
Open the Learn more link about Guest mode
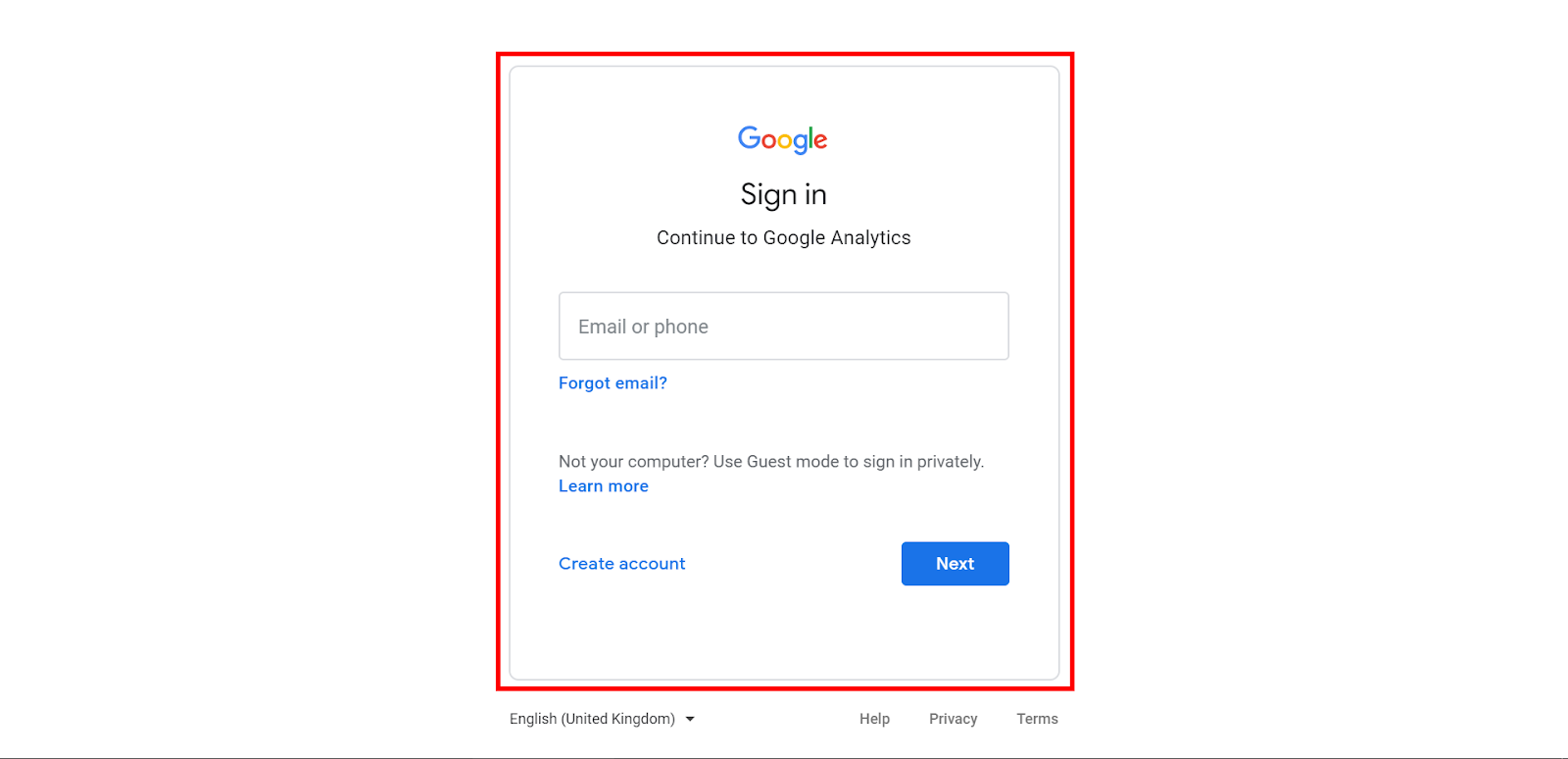(x=603, y=486)
